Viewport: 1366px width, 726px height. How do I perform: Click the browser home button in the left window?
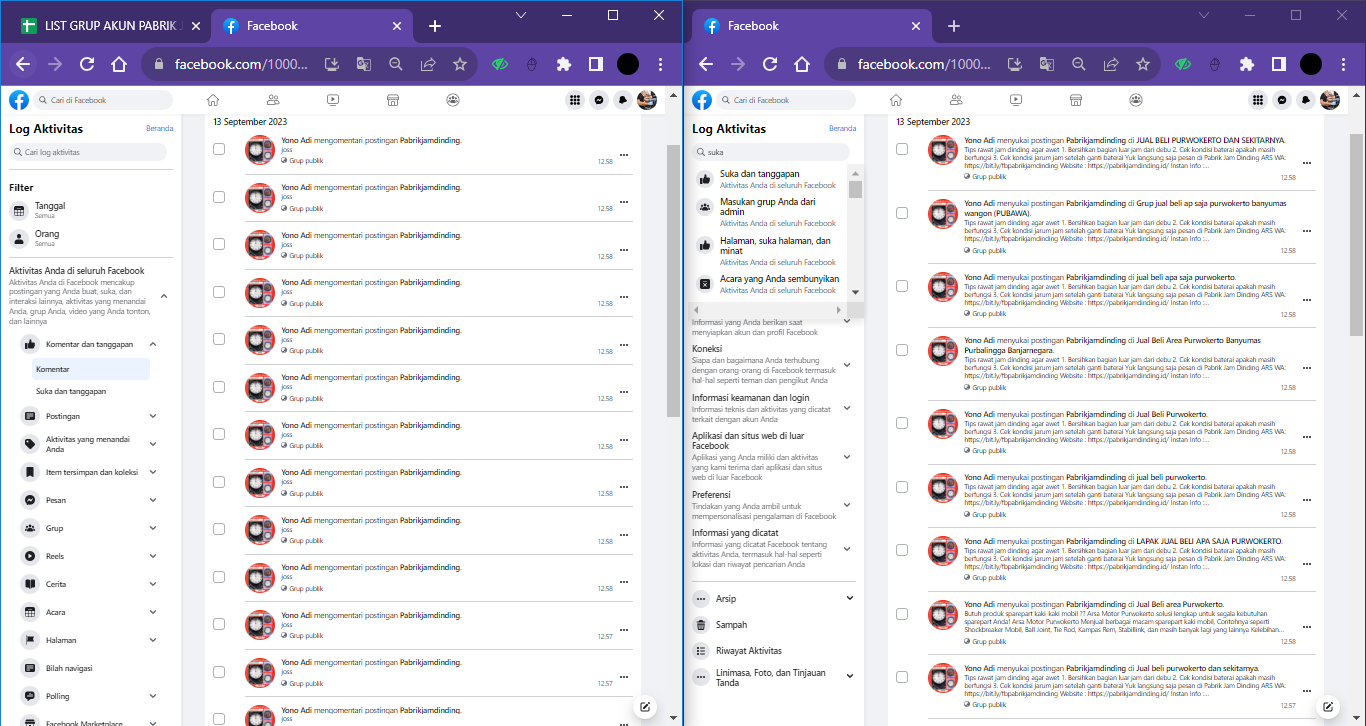pos(119,64)
